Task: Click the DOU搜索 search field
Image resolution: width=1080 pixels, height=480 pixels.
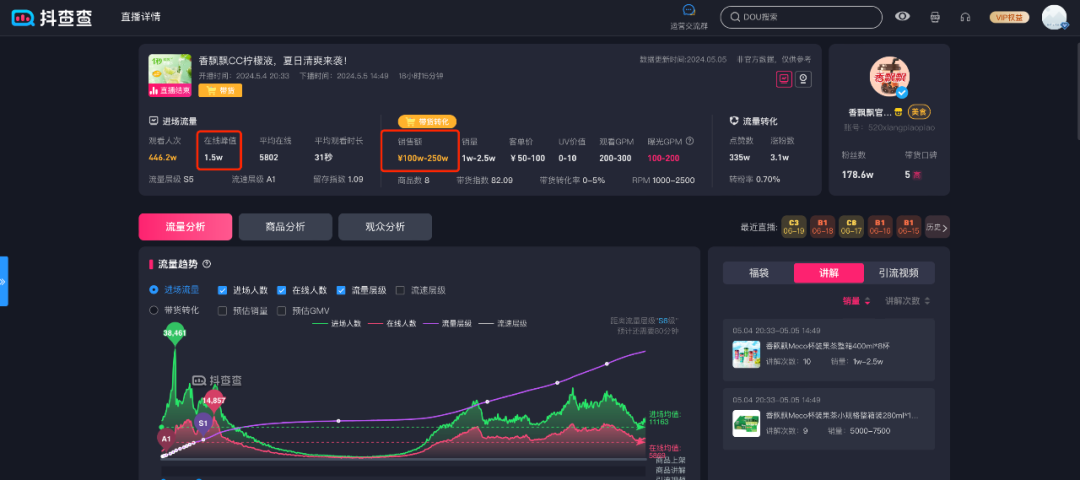Action: (801, 17)
